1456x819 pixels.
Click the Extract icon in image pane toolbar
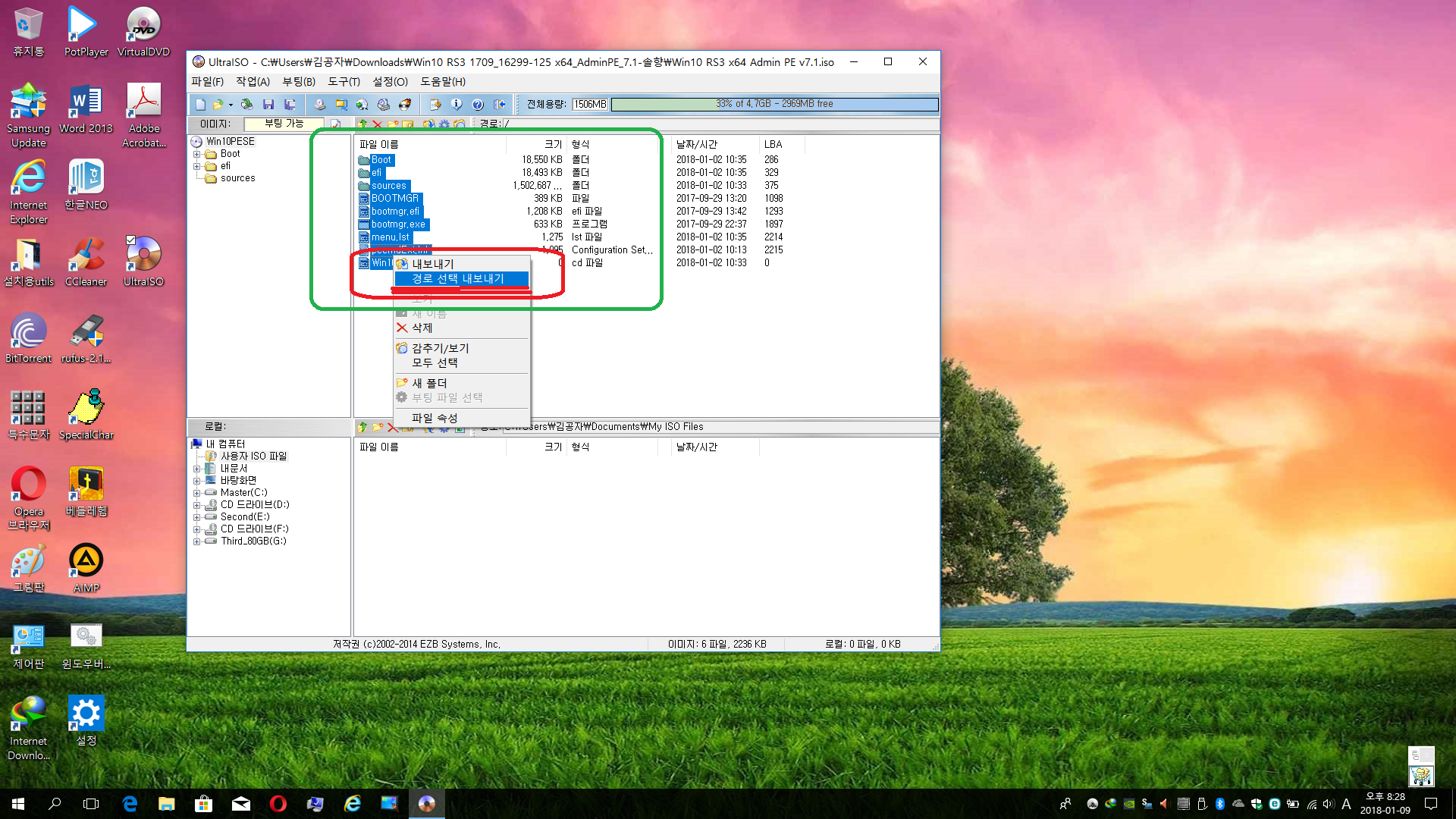(x=429, y=124)
